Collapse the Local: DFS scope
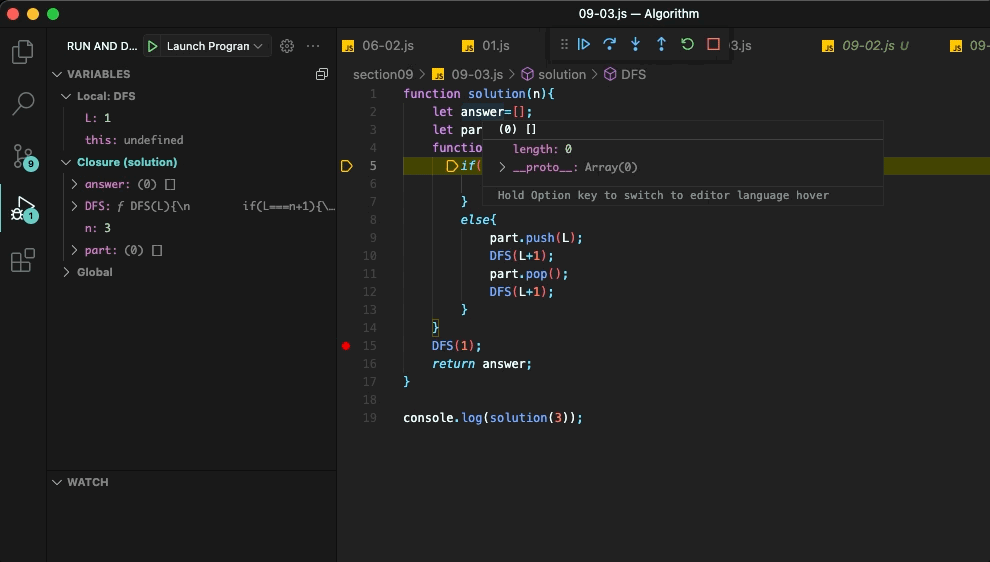The height and width of the screenshot is (562, 990). click(x=66, y=96)
